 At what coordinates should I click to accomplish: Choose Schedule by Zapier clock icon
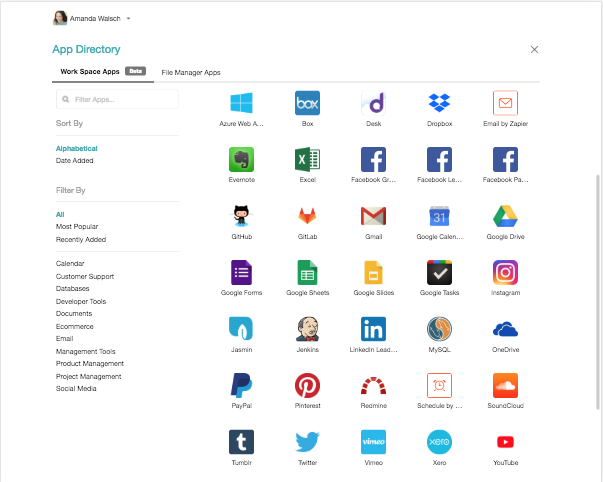[439, 385]
